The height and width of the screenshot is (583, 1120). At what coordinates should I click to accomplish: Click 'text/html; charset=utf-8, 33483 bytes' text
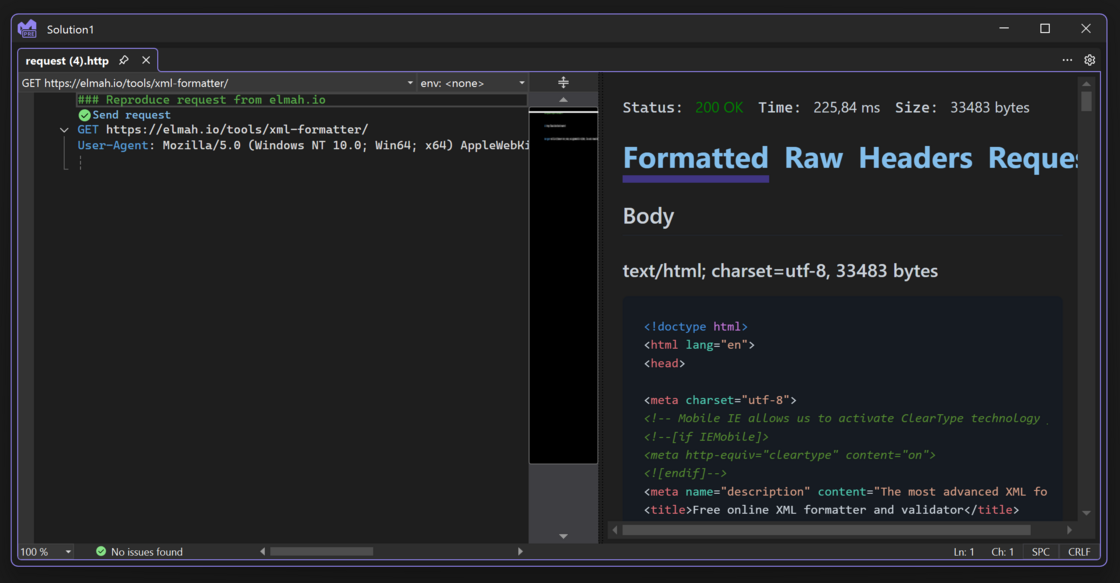click(780, 271)
